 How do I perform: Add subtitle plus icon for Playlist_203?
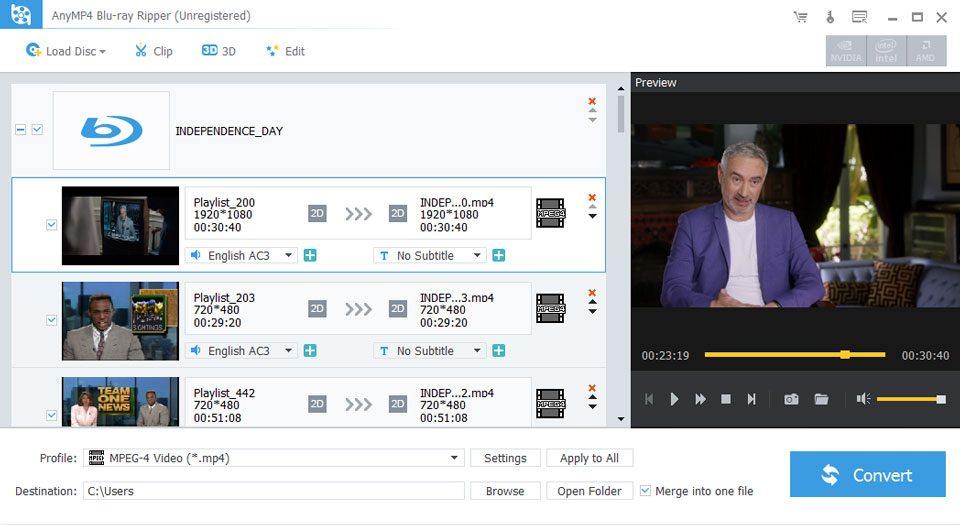(498, 351)
